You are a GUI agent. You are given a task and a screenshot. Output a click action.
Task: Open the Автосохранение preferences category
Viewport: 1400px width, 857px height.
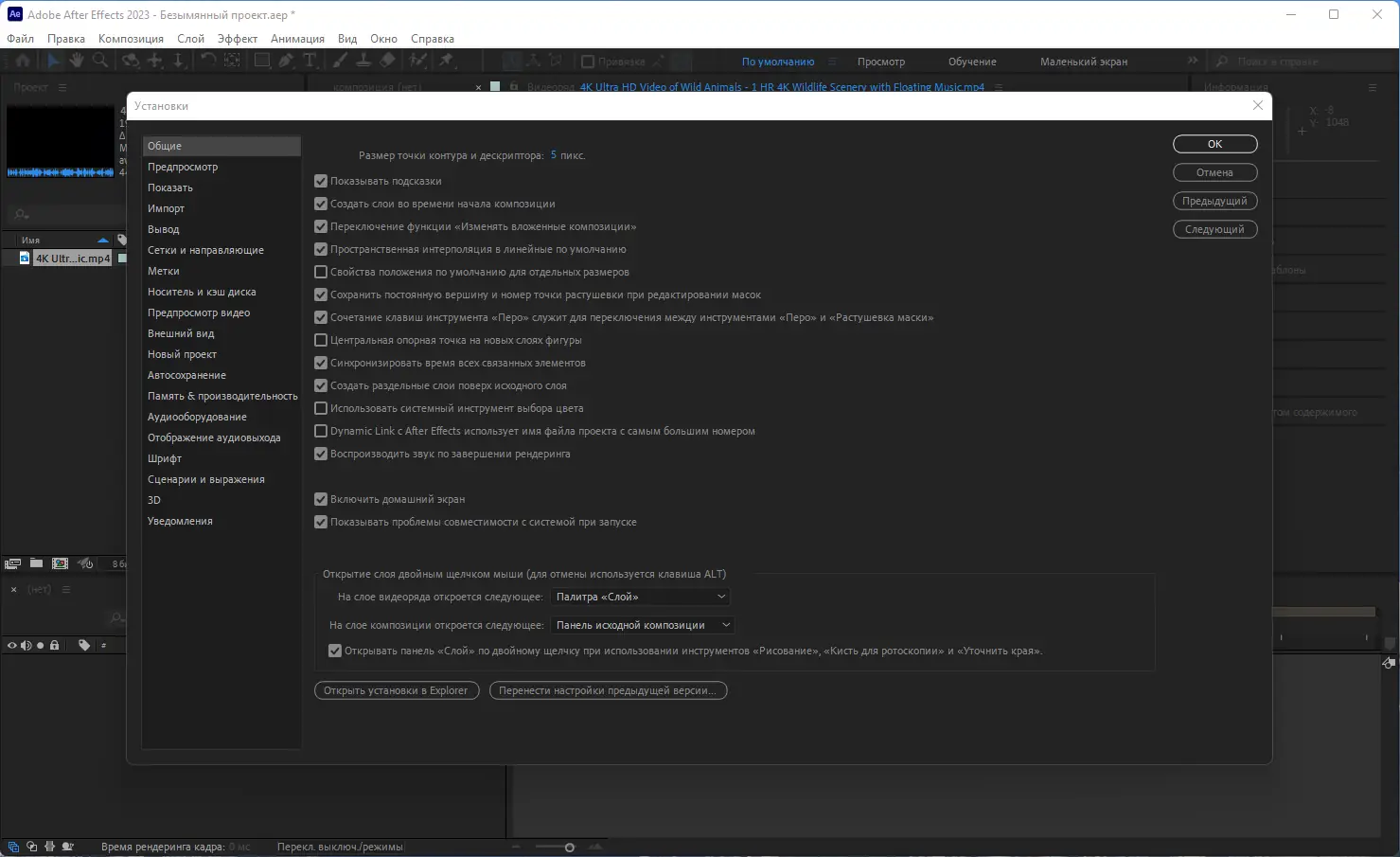(186, 375)
